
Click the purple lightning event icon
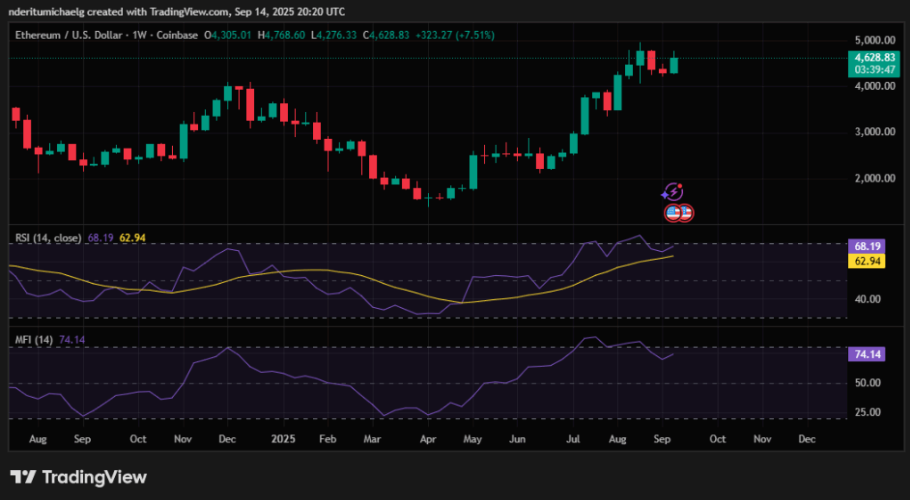pyautogui.click(x=674, y=192)
